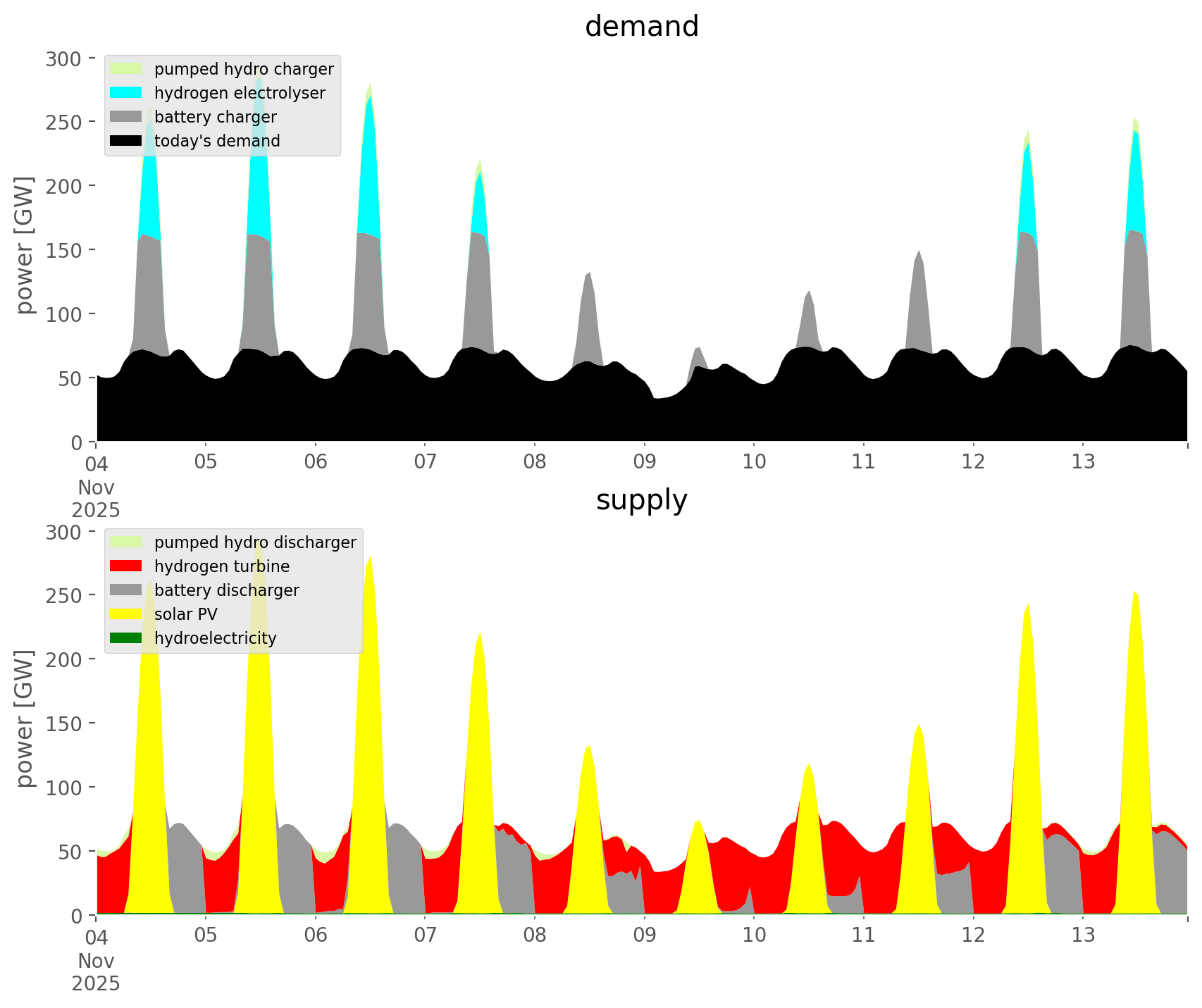Click the gray battery charger legend swatch
The height and width of the screenshot is (1008, 1202).
click(127, 117)
